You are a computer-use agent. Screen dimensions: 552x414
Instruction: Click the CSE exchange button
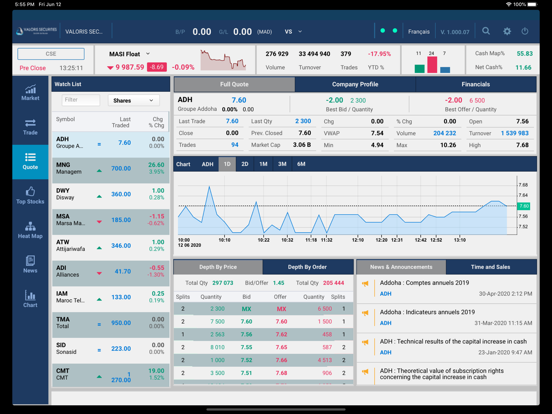pos(51,54)
